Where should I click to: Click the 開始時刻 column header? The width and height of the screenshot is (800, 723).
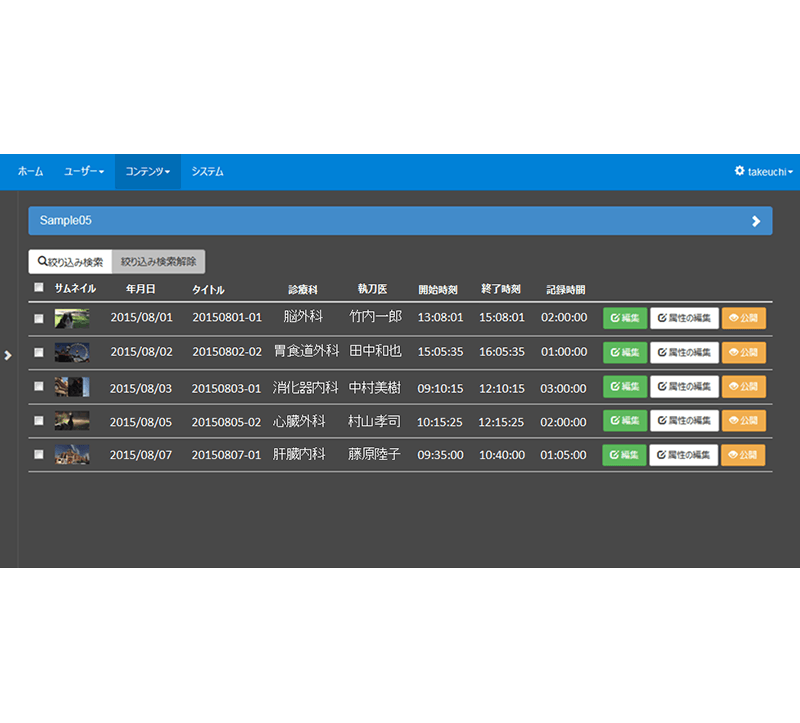pyautogui.click(x=438, y=290)
